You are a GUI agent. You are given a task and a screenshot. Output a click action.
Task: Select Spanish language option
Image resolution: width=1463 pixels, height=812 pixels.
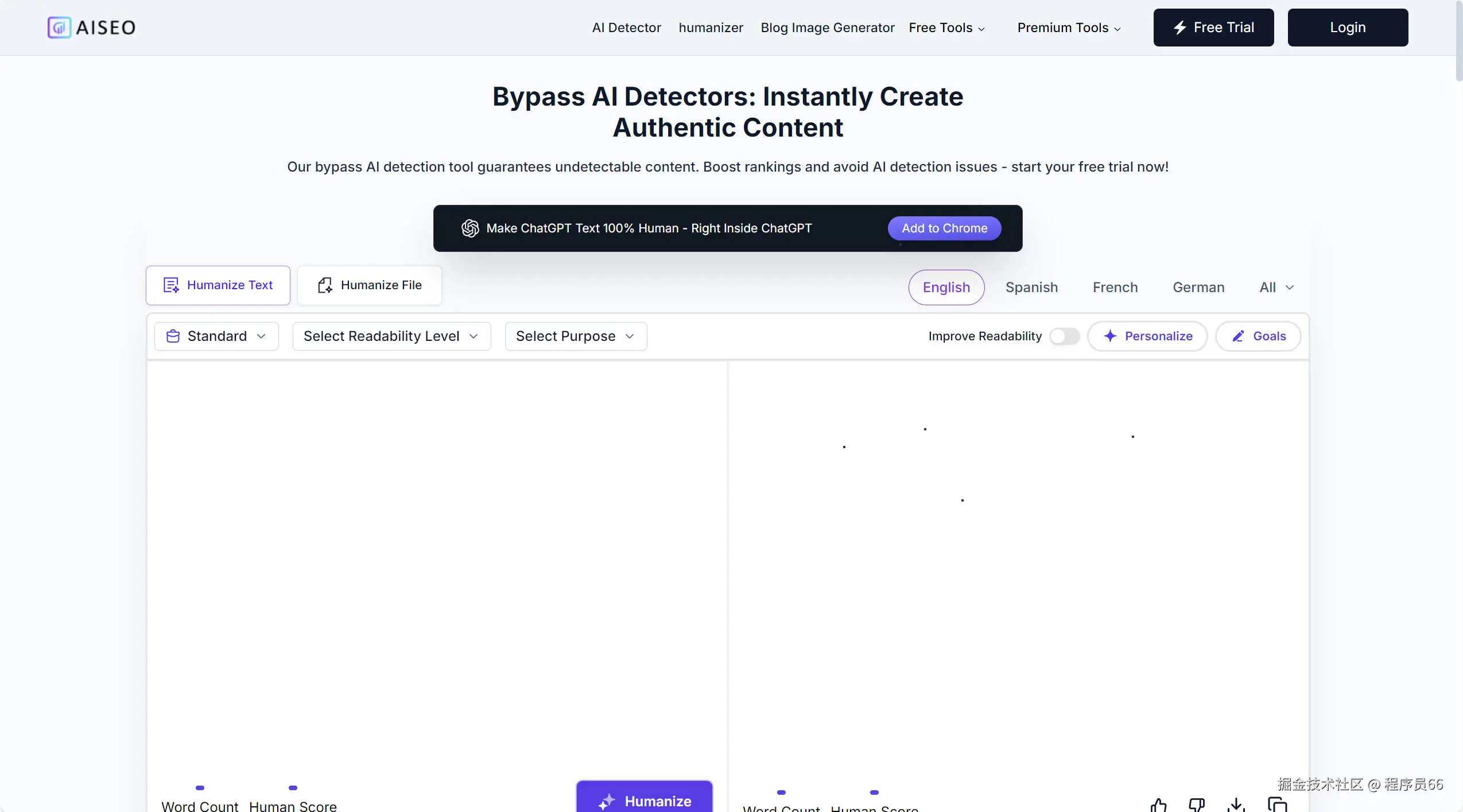(x=1031, y=287)
